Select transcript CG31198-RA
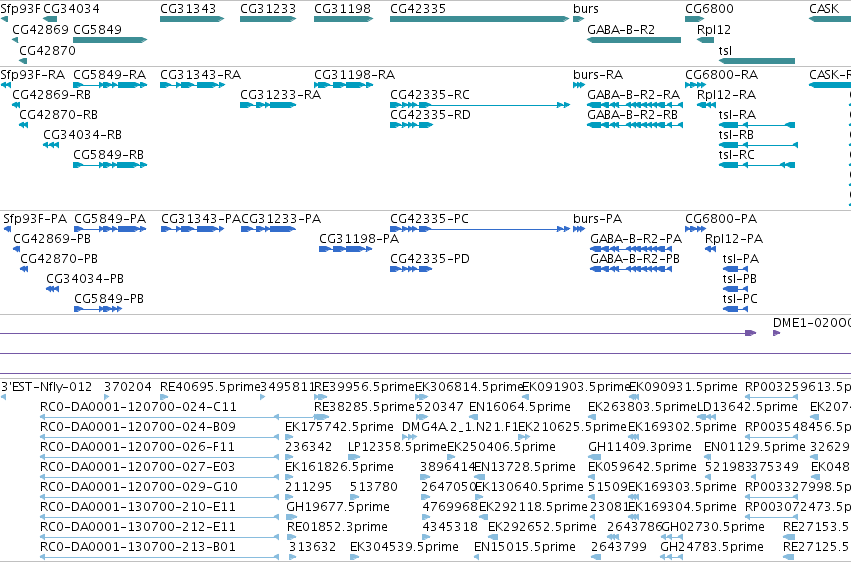This screenshot has width=851, height=562. tap(343, 85)
